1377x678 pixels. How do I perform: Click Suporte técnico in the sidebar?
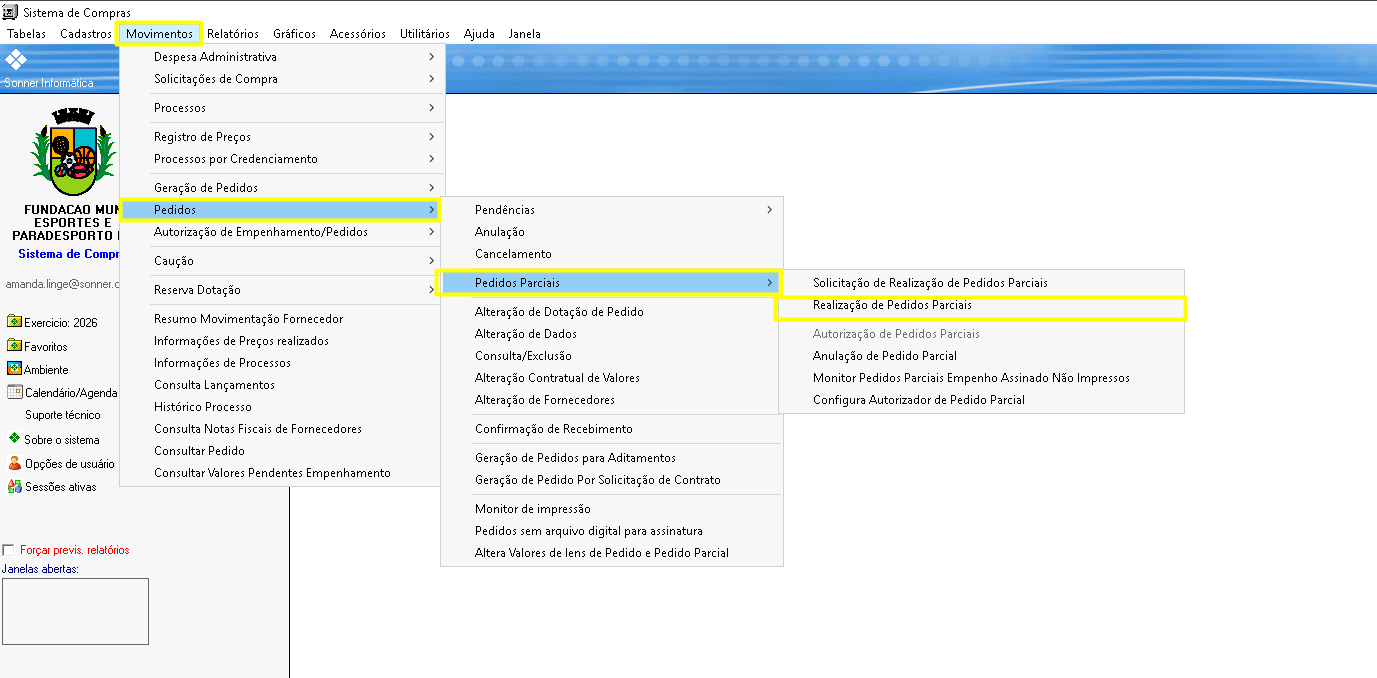coord(62,415)
